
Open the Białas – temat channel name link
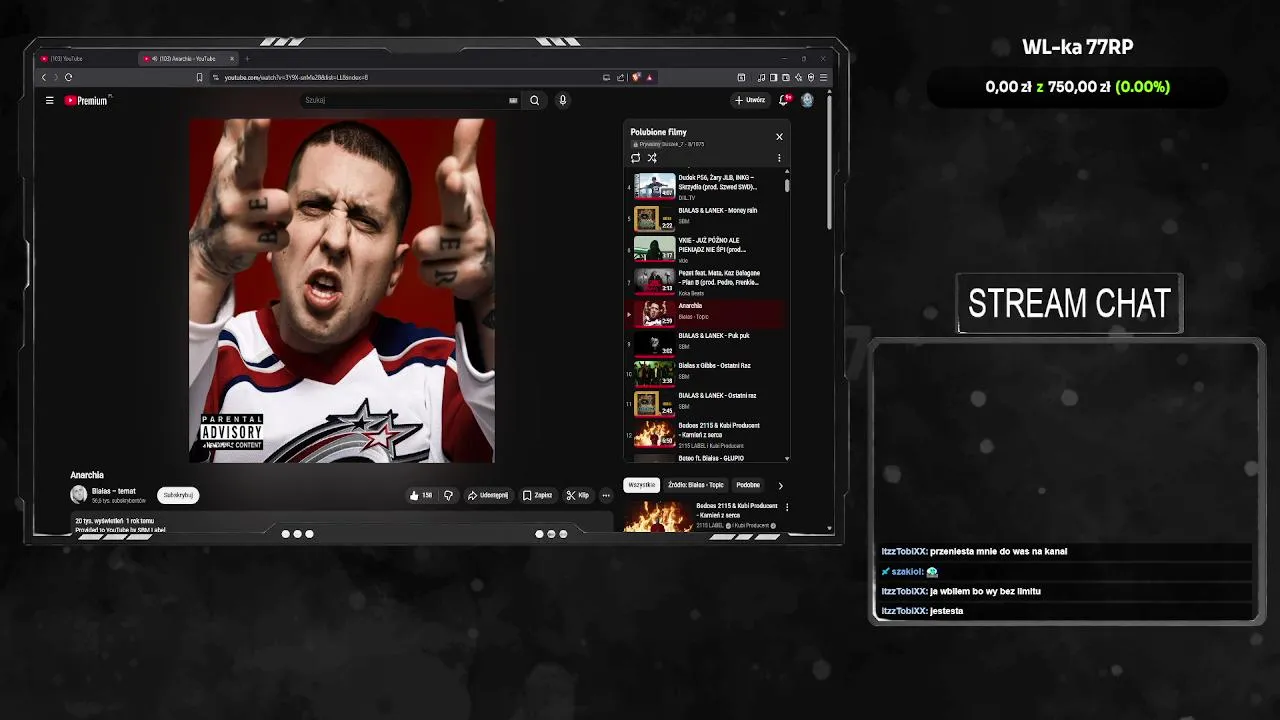pos(113,491)
